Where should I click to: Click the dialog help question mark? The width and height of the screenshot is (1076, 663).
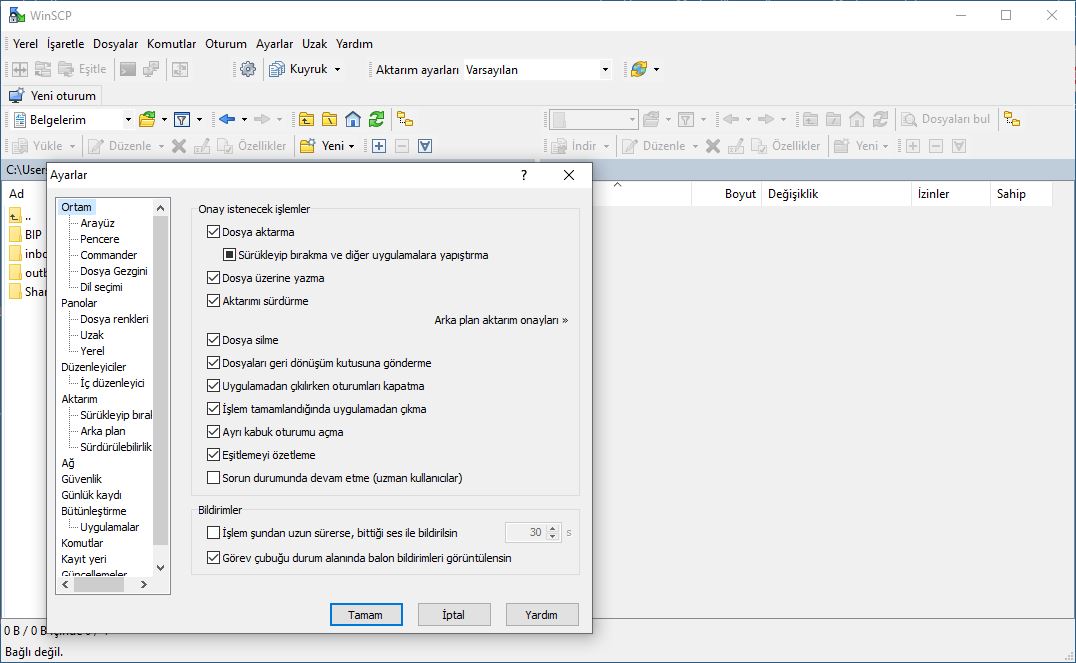524,175
